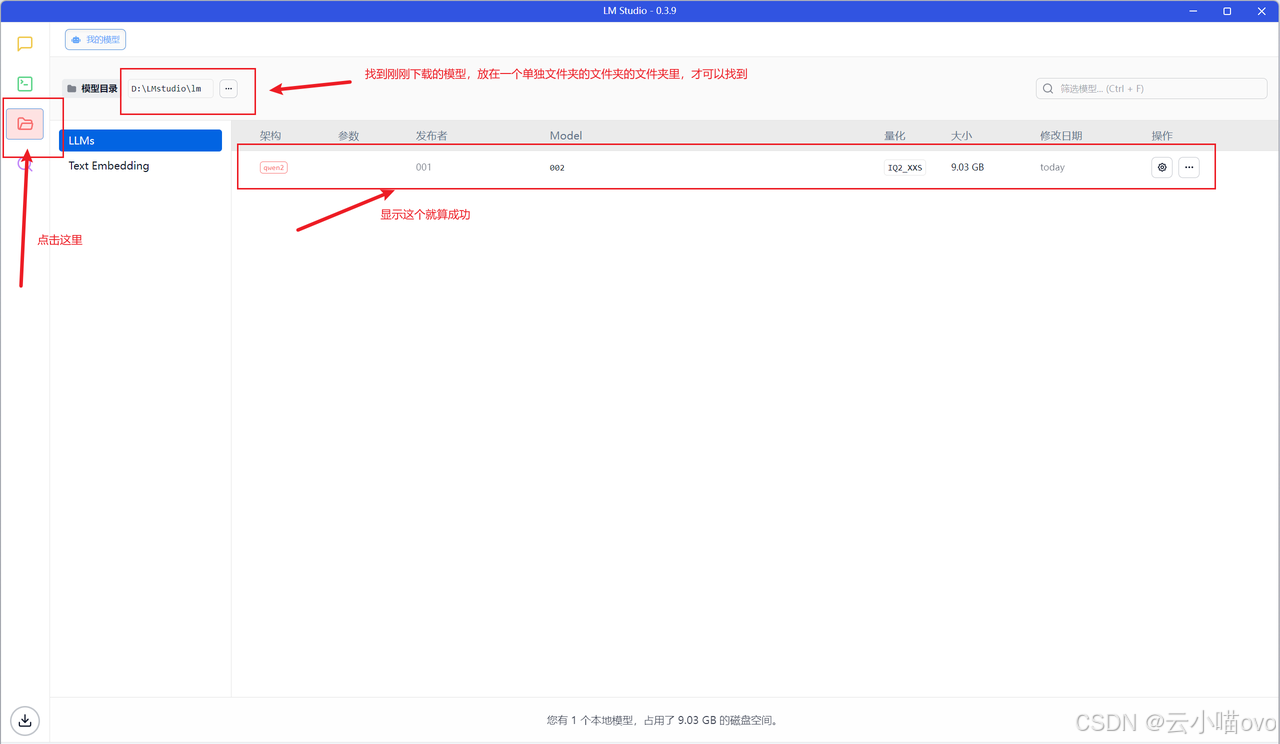Open My Models folder icon in the sidebar
Image resolution: width=1280 pixels, height=744 pixels.
25,124
